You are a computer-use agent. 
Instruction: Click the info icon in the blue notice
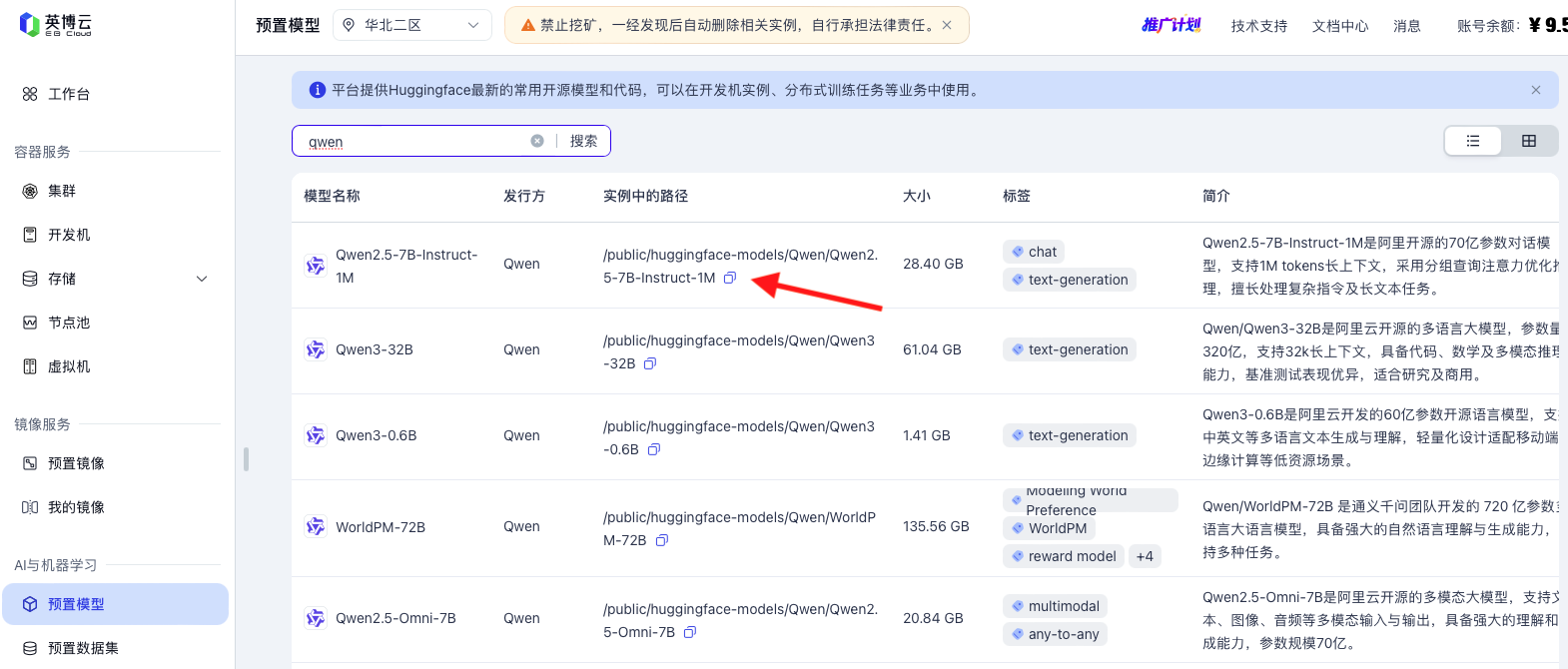318,90
